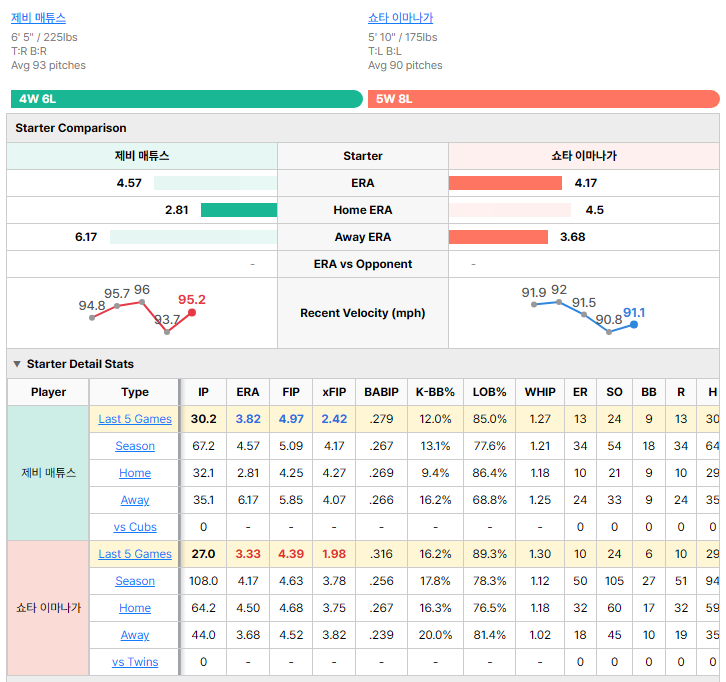
Task: Collapse the Starter Detail Stats section
Action: coord(17,364)
